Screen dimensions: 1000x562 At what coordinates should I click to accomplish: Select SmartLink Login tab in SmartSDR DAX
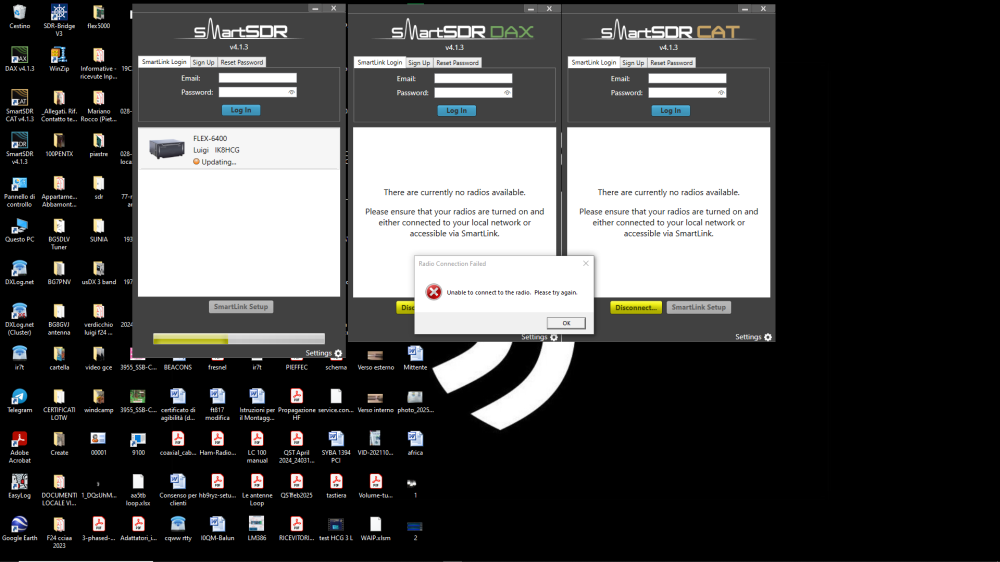[x=379, y=63]
